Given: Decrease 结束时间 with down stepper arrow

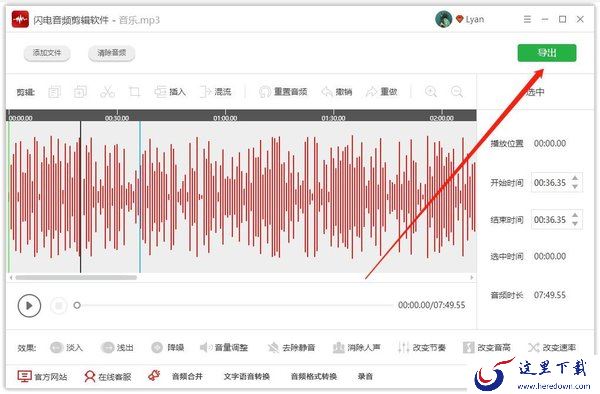Looking at the screenshot, I should [575, 224].
